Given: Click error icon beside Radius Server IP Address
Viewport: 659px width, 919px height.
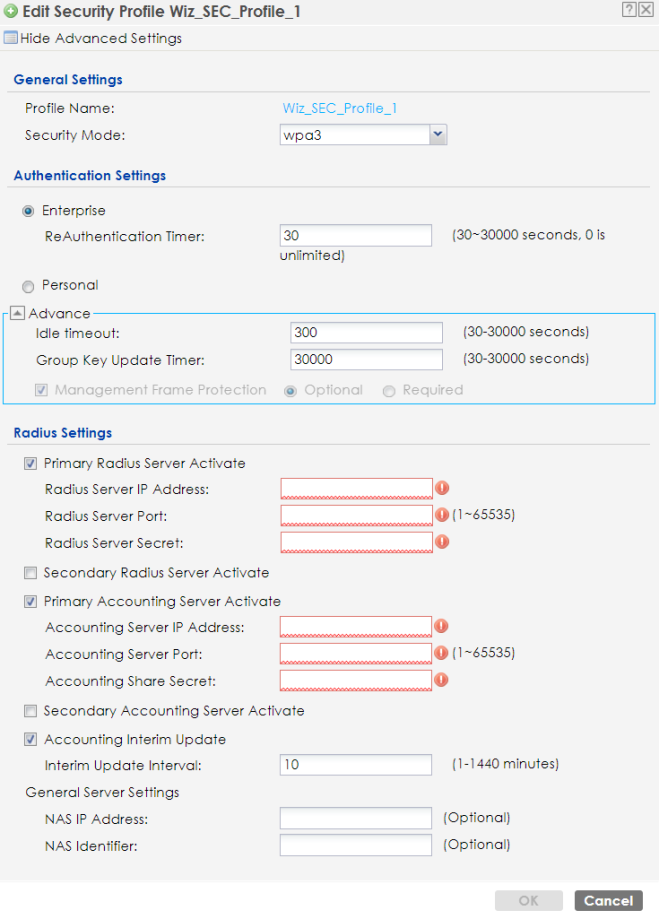Looking at the screenshot, I should coord(441,488).
